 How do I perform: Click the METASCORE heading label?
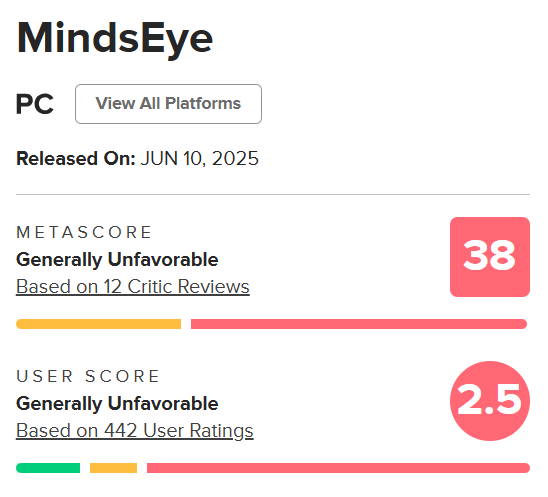coord(84,232)
